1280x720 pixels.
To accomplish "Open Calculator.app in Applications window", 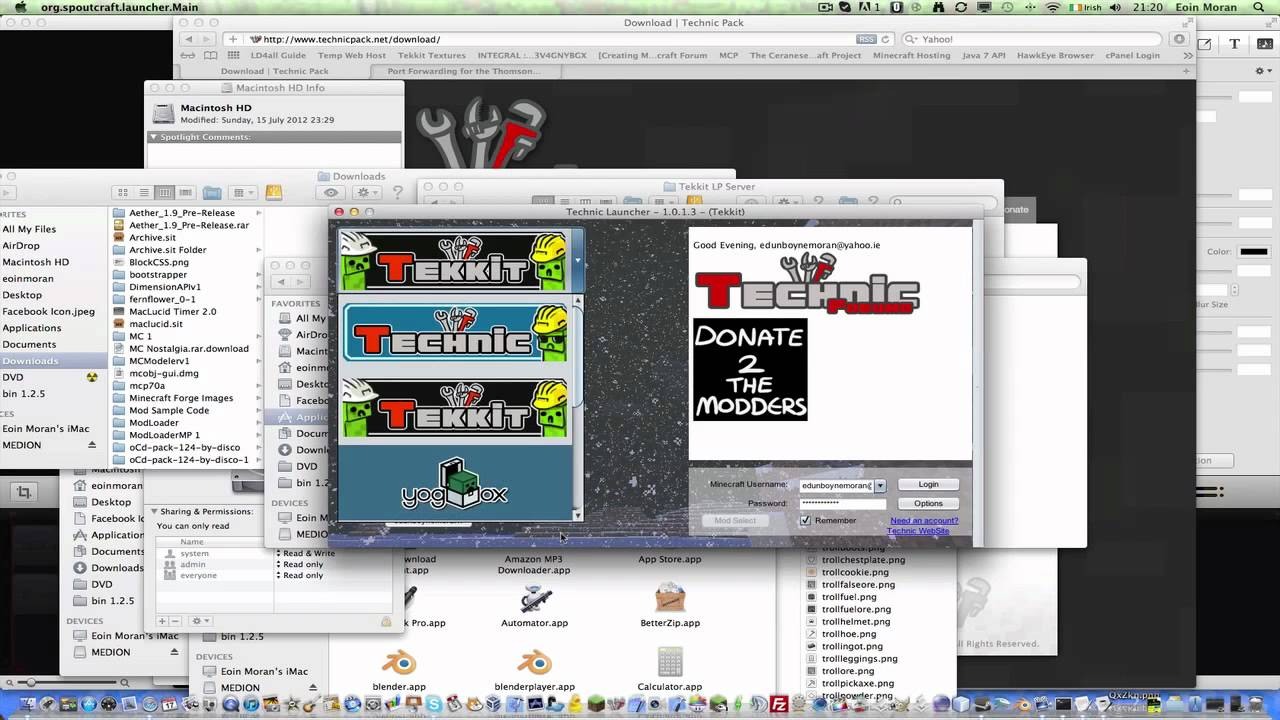I will point(670,669).
